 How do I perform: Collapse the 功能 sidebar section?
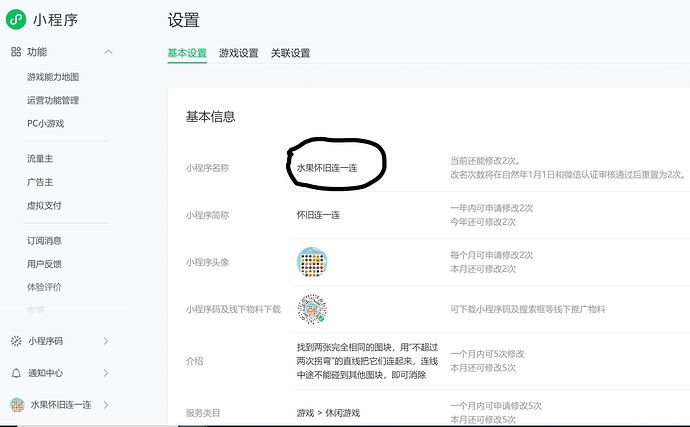tap(108, 51)
